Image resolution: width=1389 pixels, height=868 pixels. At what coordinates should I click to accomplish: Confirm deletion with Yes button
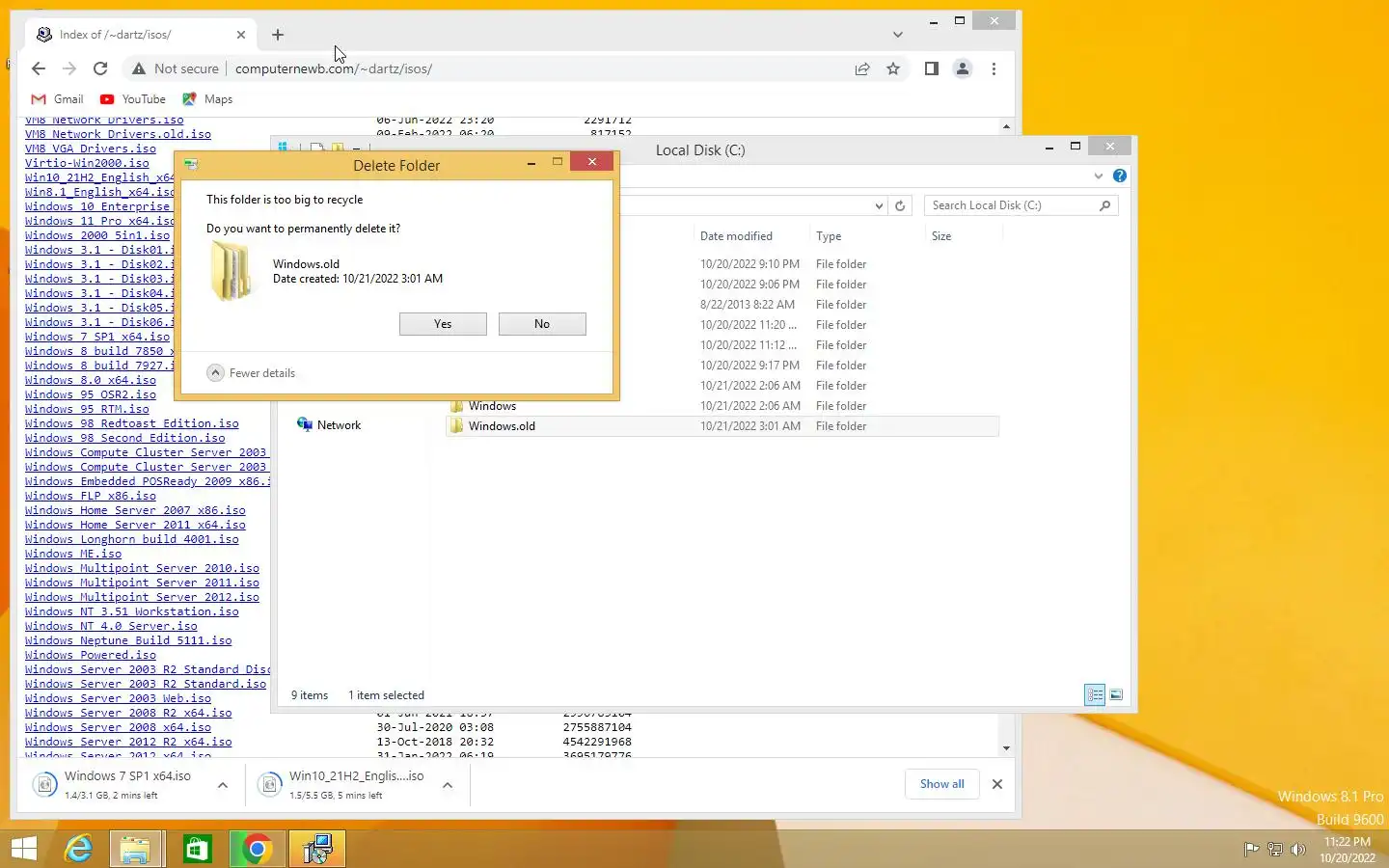point(443,324)
